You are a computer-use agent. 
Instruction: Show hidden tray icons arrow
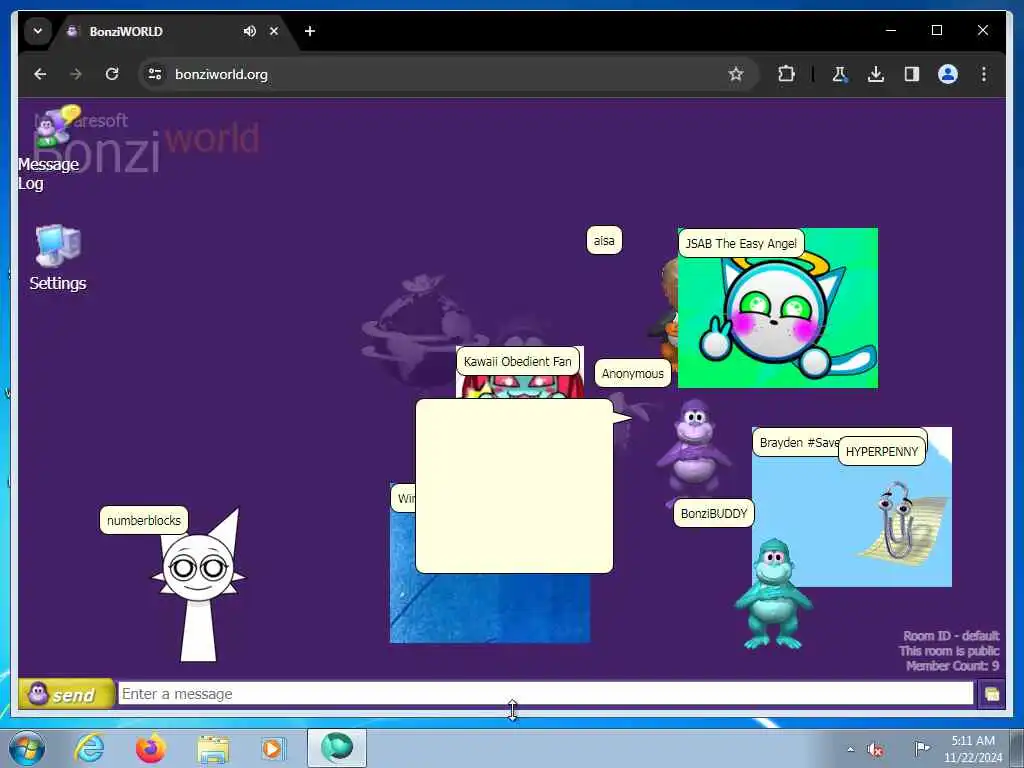(850, 749)
